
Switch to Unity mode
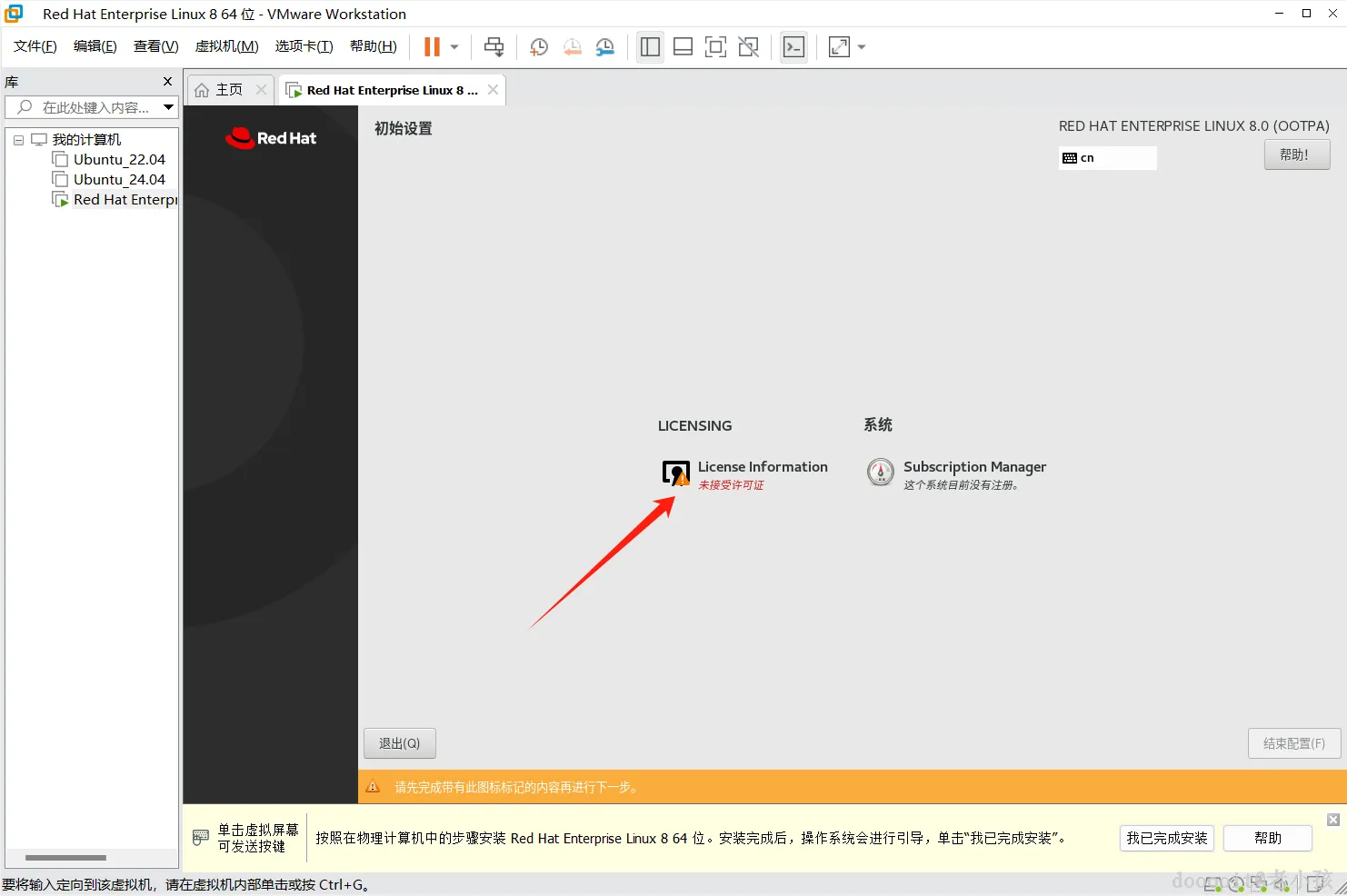pos(748,47)
